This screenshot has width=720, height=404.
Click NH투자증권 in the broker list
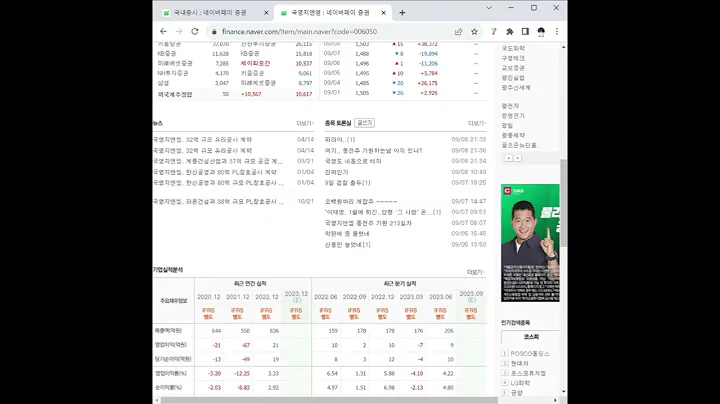click(173, 73)
